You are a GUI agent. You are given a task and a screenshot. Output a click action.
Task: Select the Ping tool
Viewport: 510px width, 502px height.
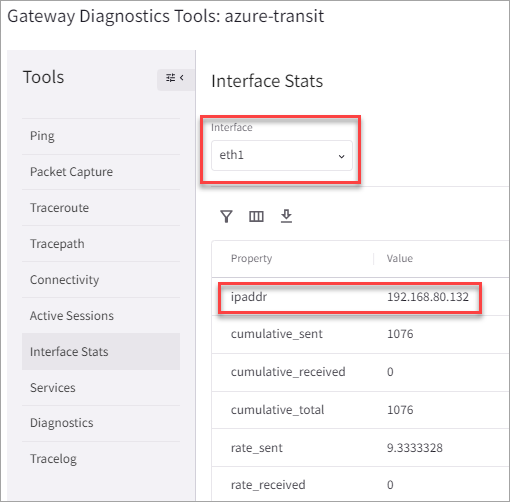click(x=101, y=136)
